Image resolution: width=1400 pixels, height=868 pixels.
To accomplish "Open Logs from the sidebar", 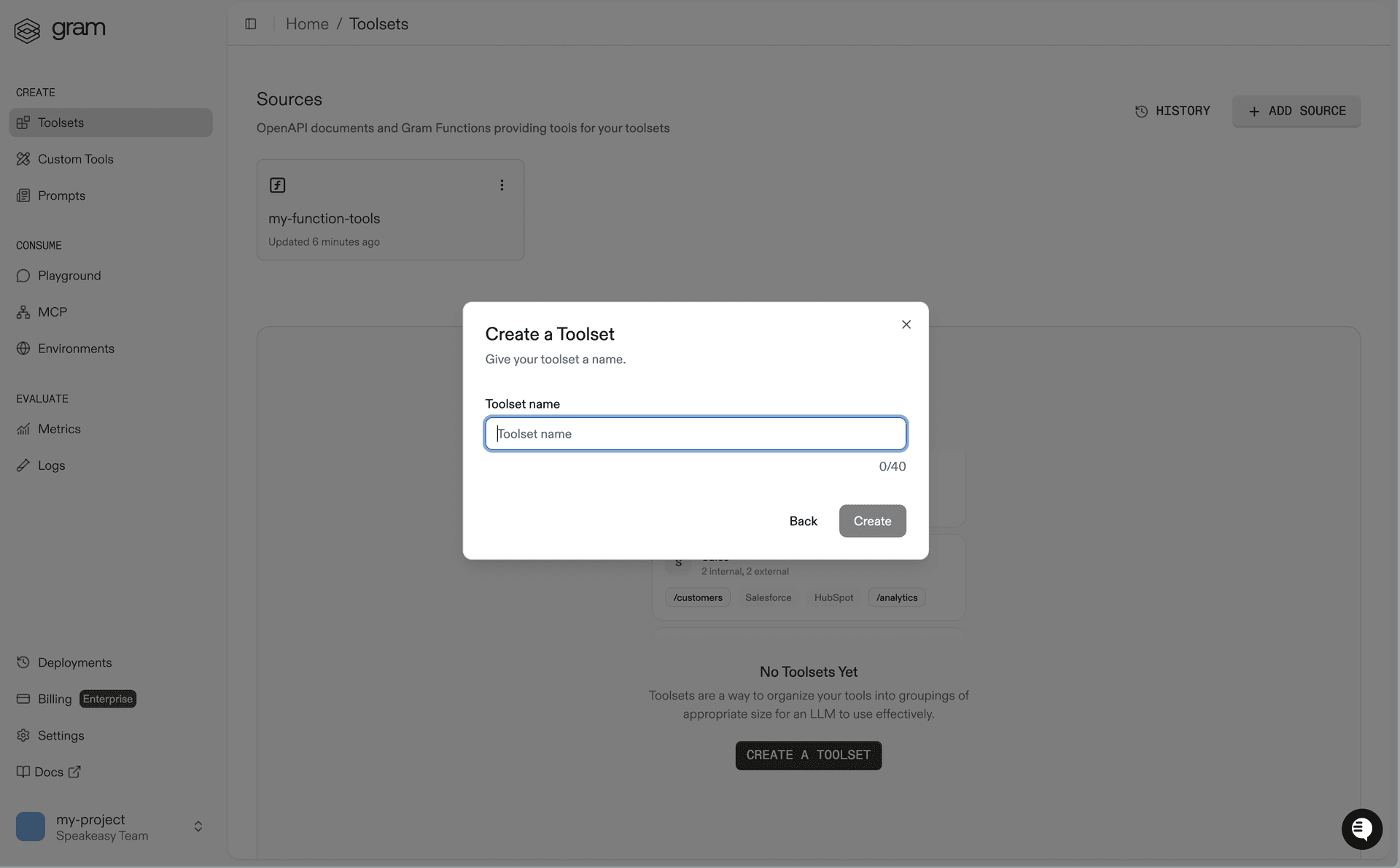I will pyautogui.click(x=51, y=465).
